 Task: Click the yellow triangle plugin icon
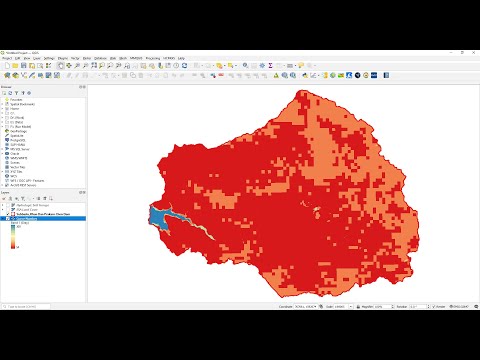coord(276,76)
